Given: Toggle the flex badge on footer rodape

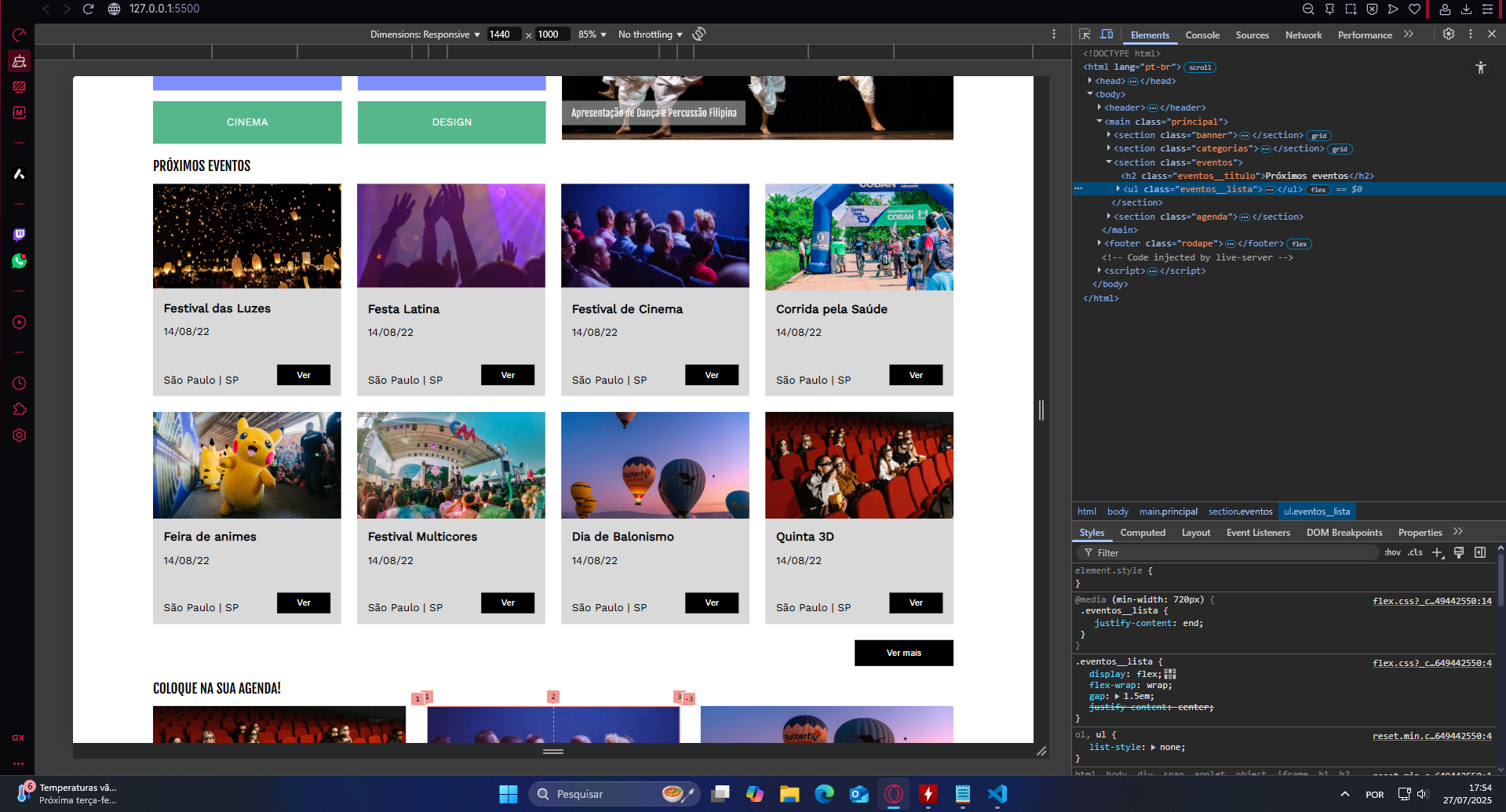Looking at the screenshot, I should point(1300,244).
